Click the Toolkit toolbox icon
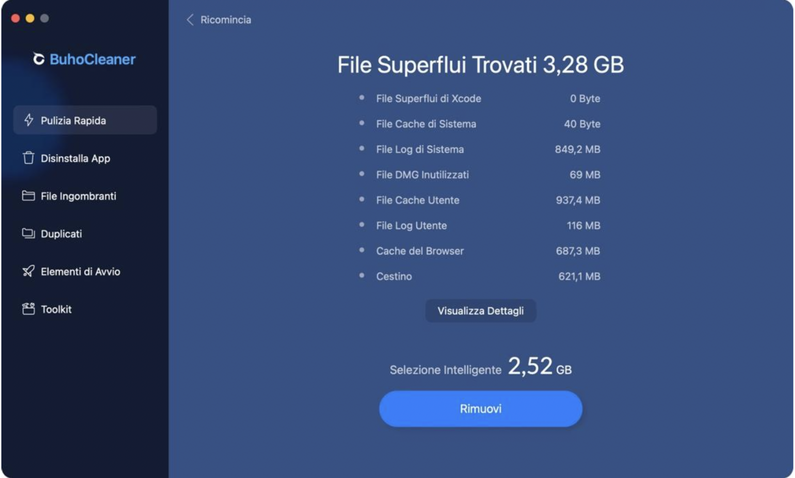The height and width of the screenshot is (478, 795). pyautogui.click(x=28, y=309)
